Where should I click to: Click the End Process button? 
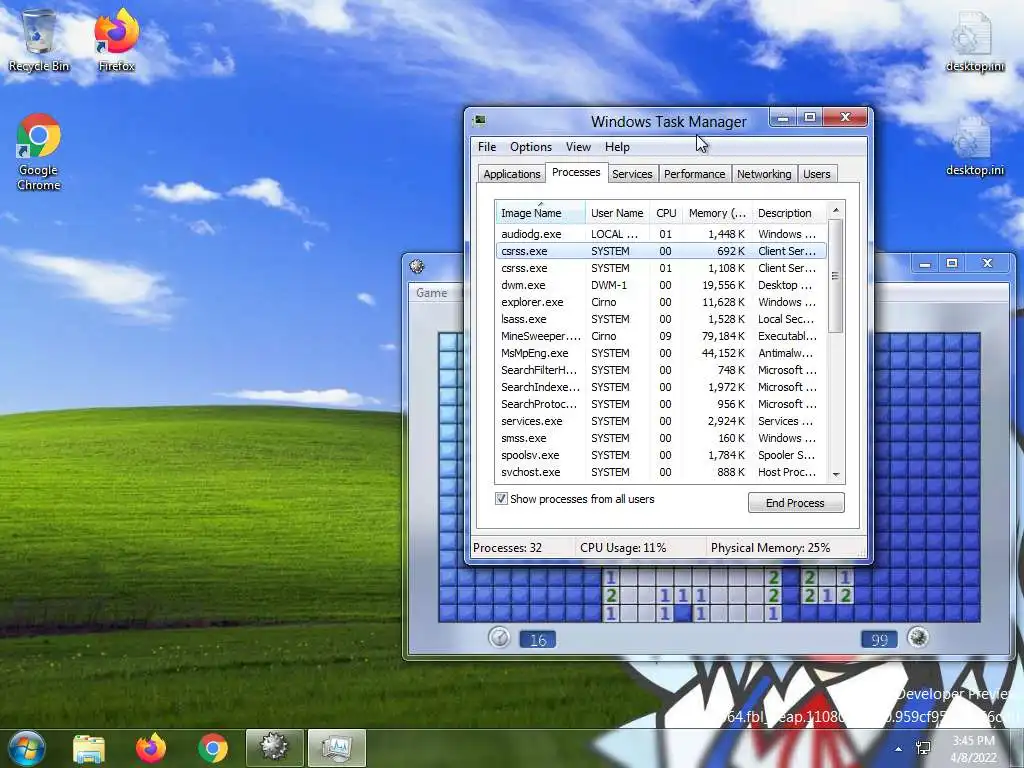(x=795, y=503)
